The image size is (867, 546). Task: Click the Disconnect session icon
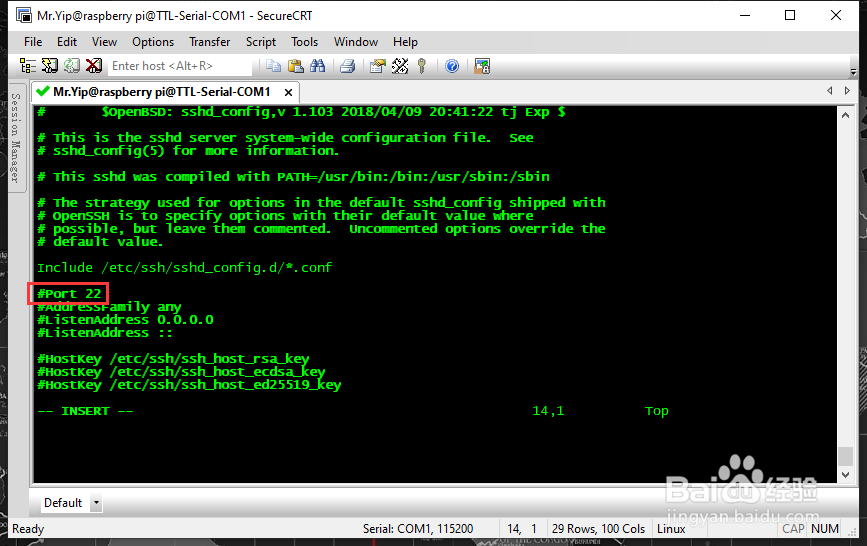(x=94, y=66)
